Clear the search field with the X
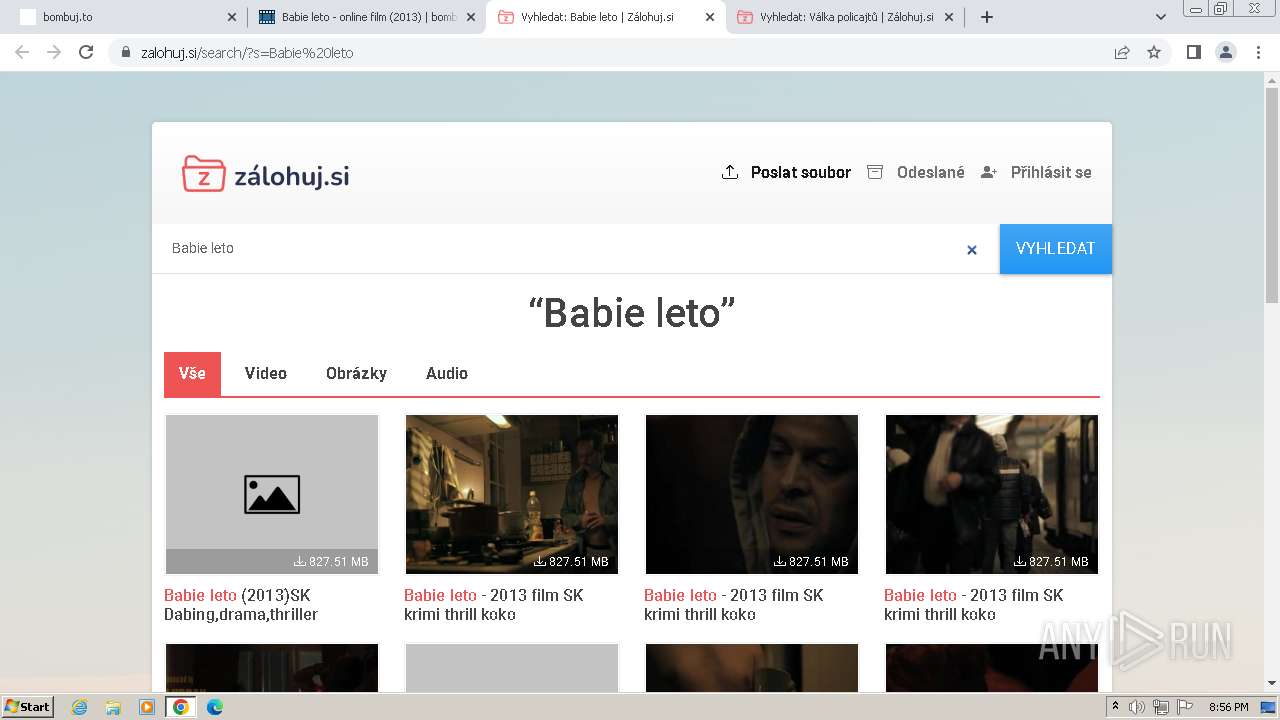Image resolution: width=1280 pixels, height=720 pixels. click(971, 250)
